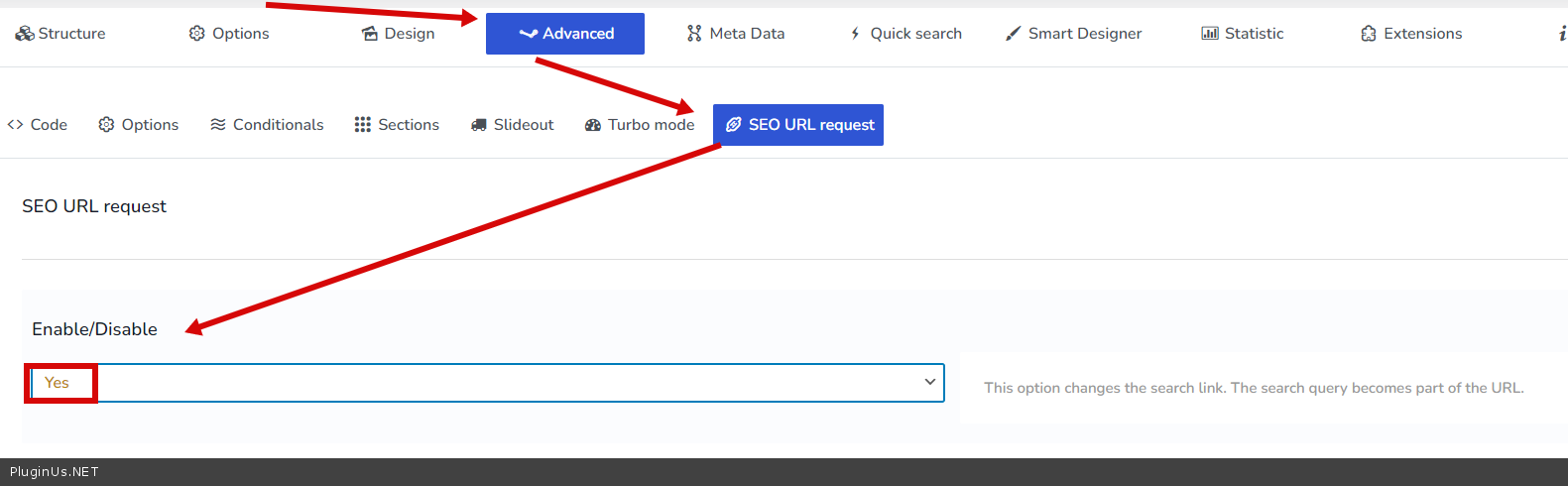Select the Slideout sub-tab

tap(512, 125)
